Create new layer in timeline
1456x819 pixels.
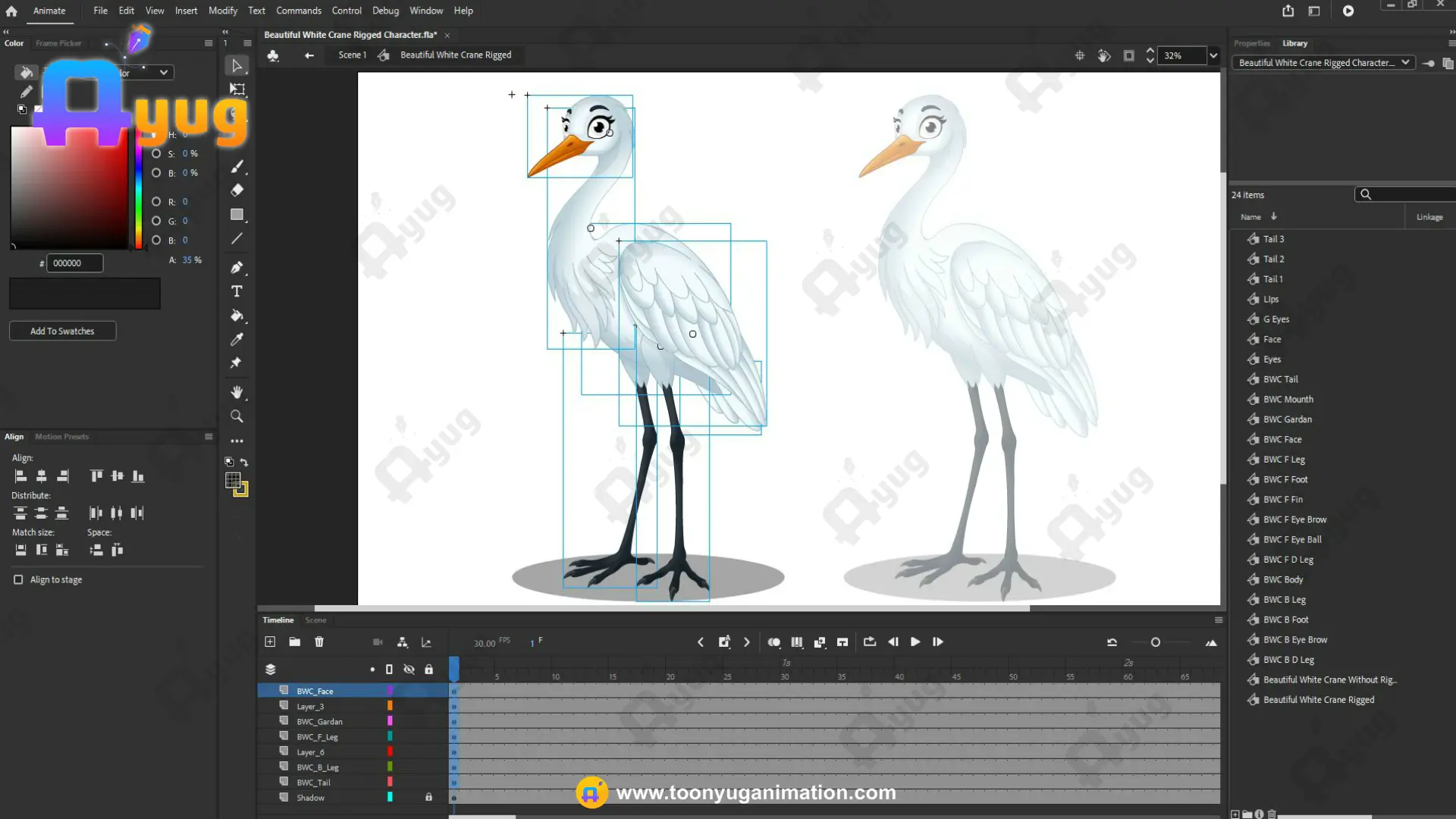pos(270,642)
